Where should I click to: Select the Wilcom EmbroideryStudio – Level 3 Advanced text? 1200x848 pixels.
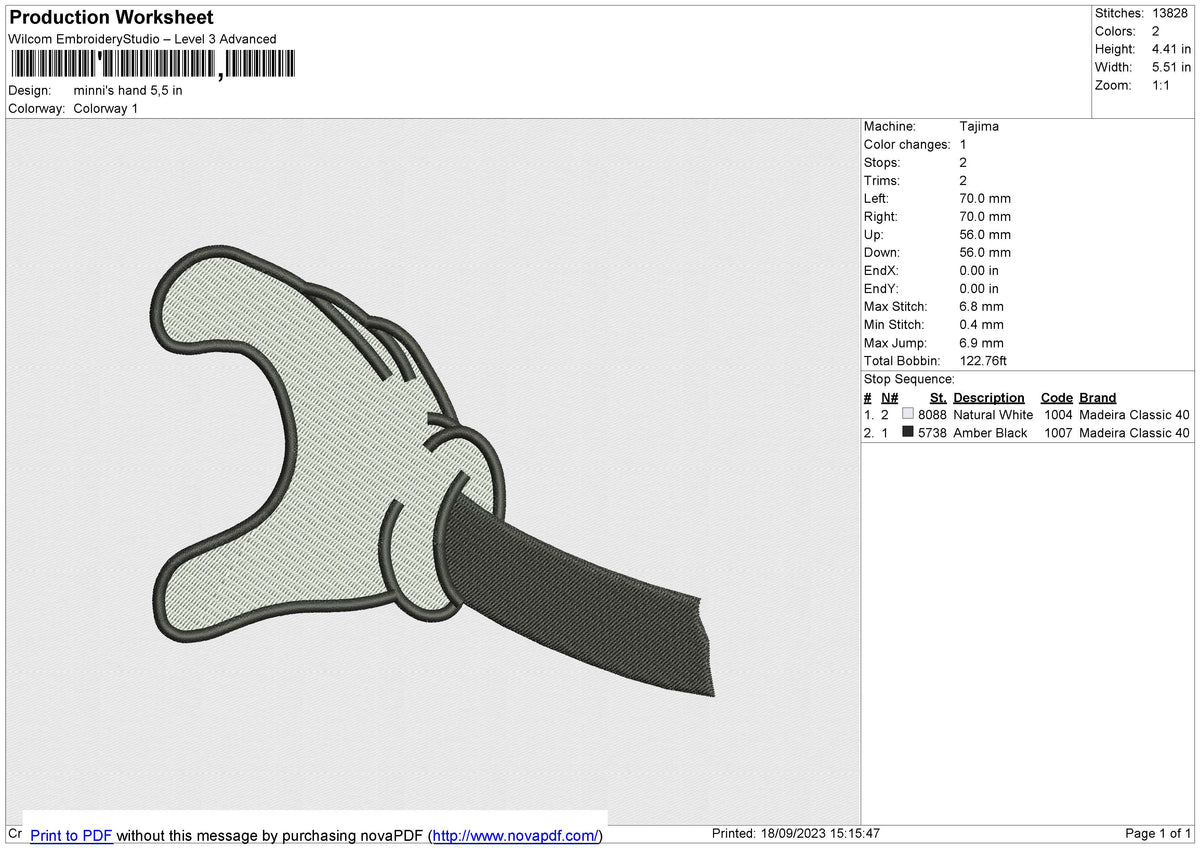click(142, 39)
